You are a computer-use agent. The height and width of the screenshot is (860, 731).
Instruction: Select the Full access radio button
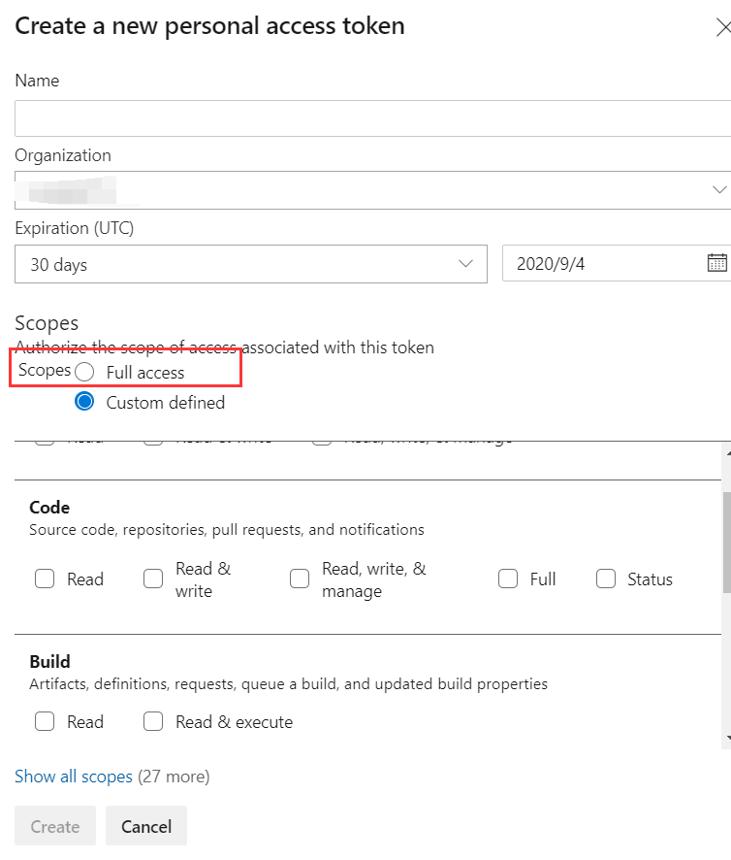pyautogui.click(x=84, y=372)
